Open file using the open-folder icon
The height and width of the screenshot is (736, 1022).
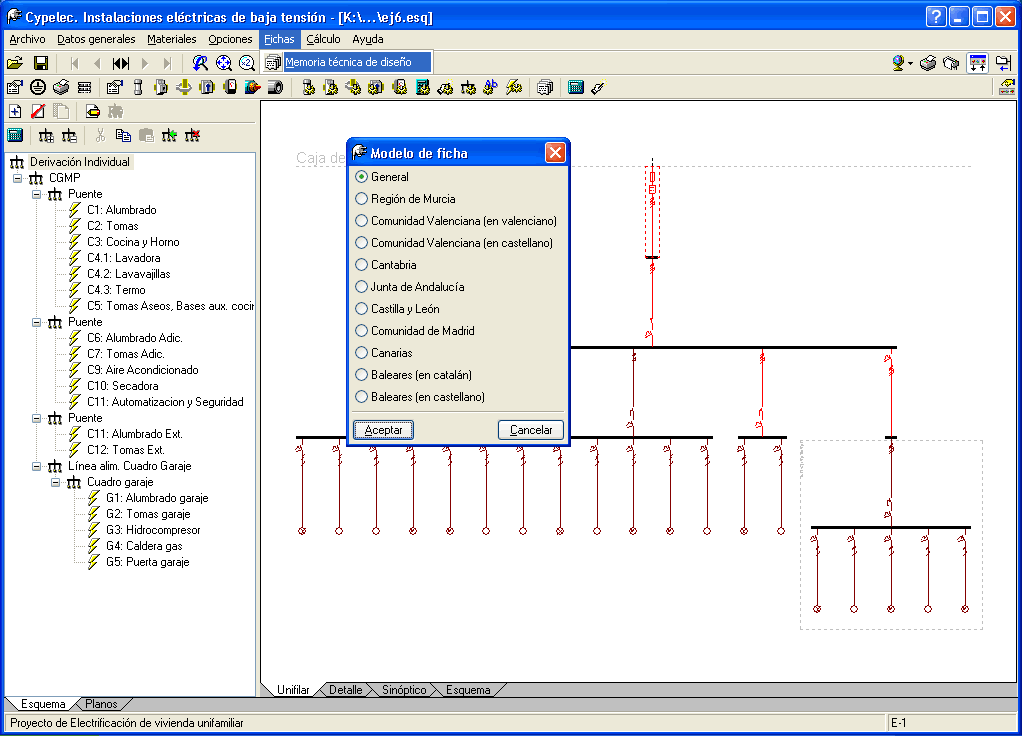15,63
